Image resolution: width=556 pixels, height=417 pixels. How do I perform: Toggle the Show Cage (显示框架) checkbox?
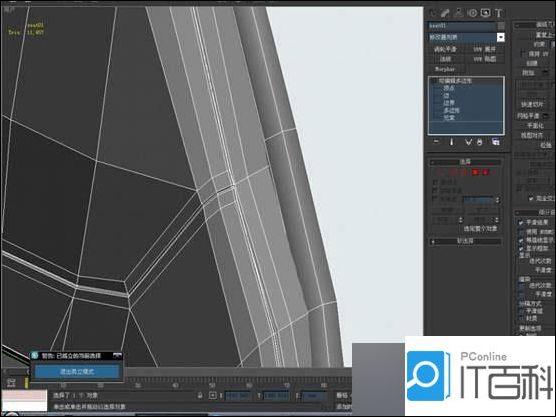521,249
